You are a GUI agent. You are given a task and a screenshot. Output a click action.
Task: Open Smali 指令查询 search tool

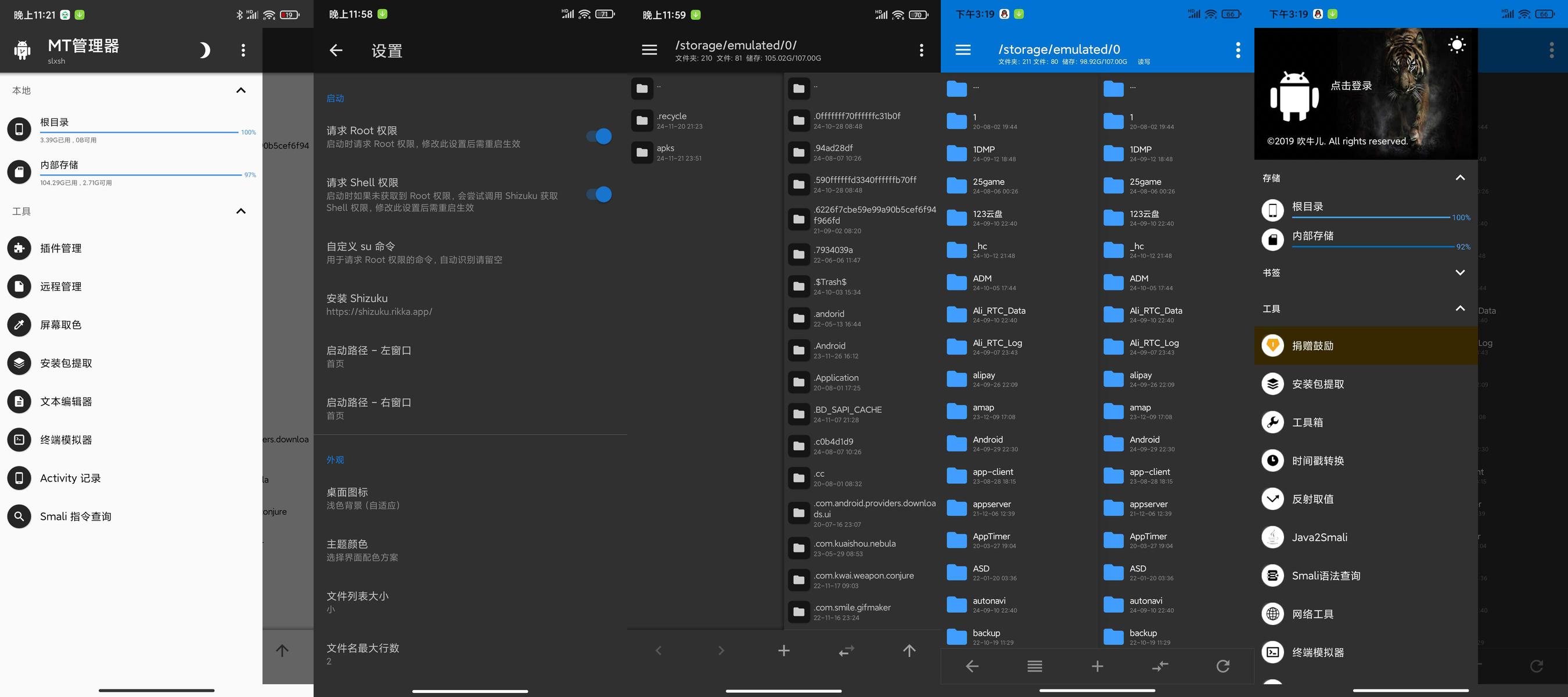click(131, 516)
